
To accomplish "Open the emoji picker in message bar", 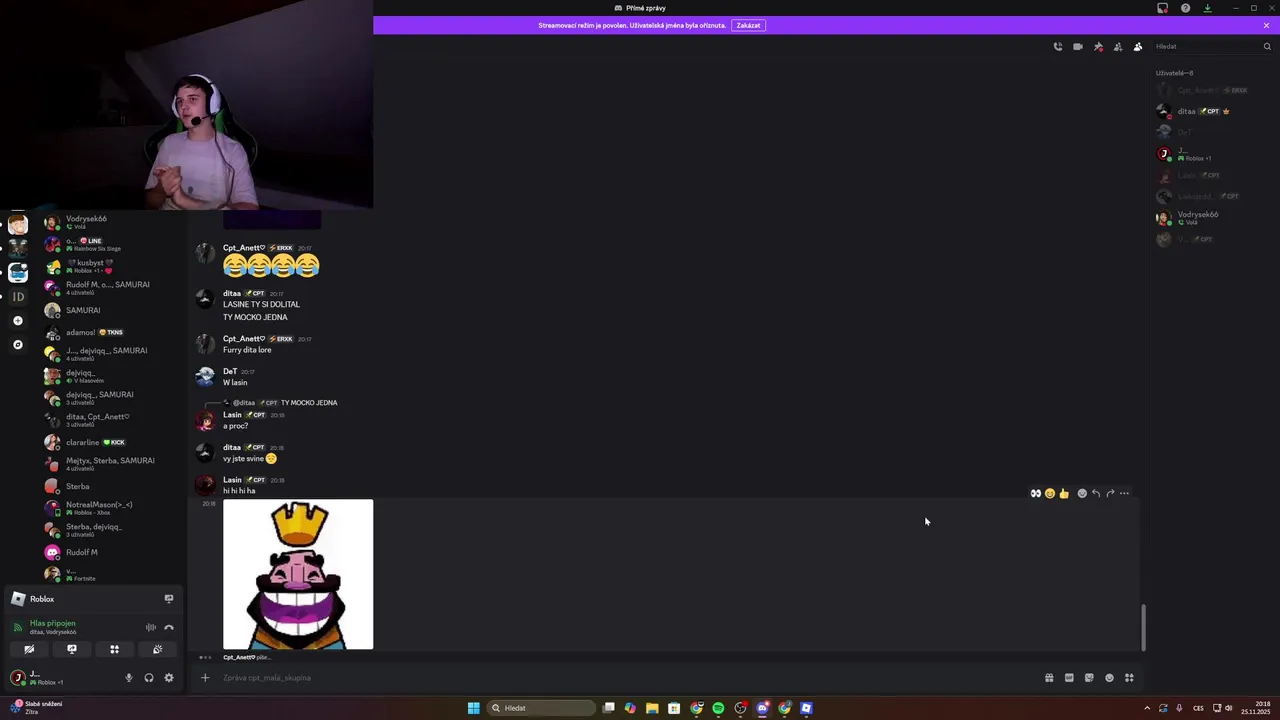I will (1109, 678).
